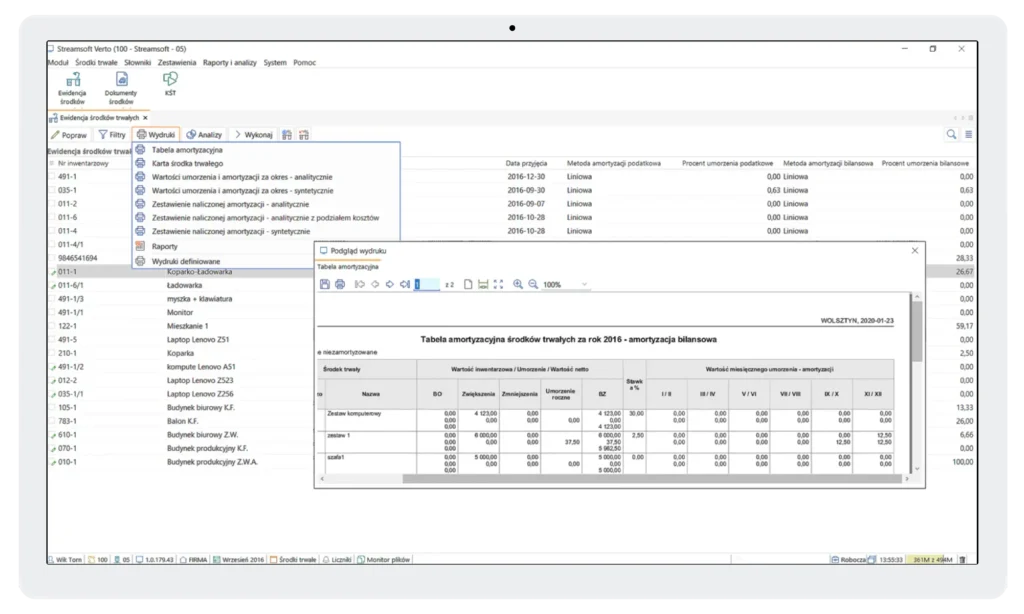Tick the checkbox for row 491-1
Viewport: 1024px width, 614px height.
pos(53,176)
